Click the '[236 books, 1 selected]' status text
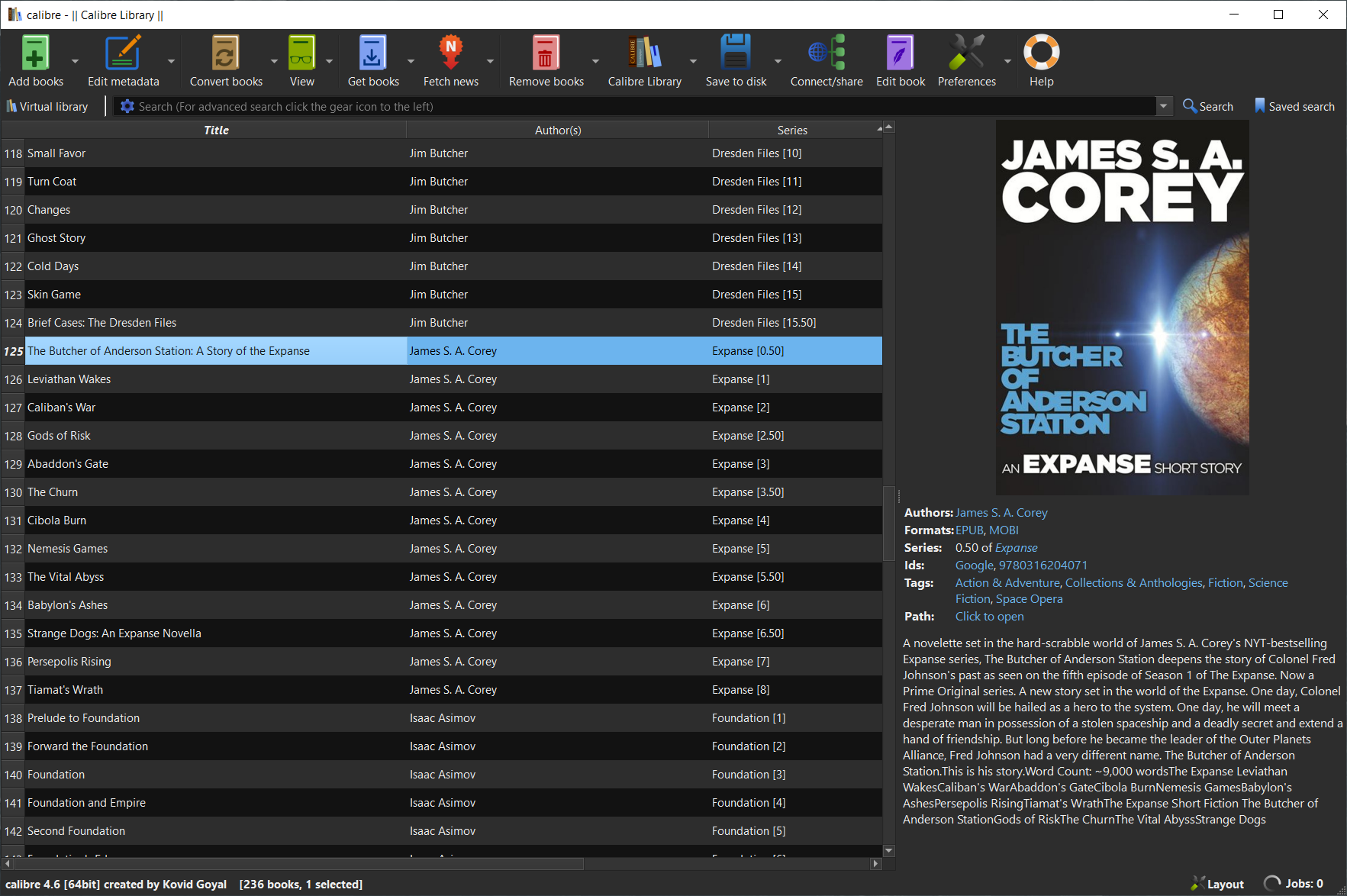Screen dimensions: 1347x896 tap(301, 885)
